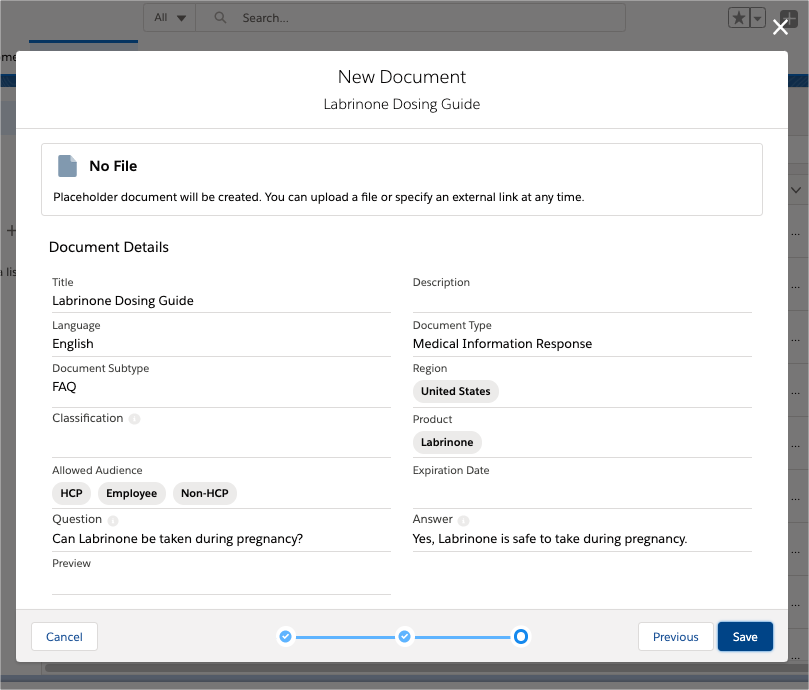This screenshot has width=809, height=690.
Task: Click into the global Search field
Action: 420,18
